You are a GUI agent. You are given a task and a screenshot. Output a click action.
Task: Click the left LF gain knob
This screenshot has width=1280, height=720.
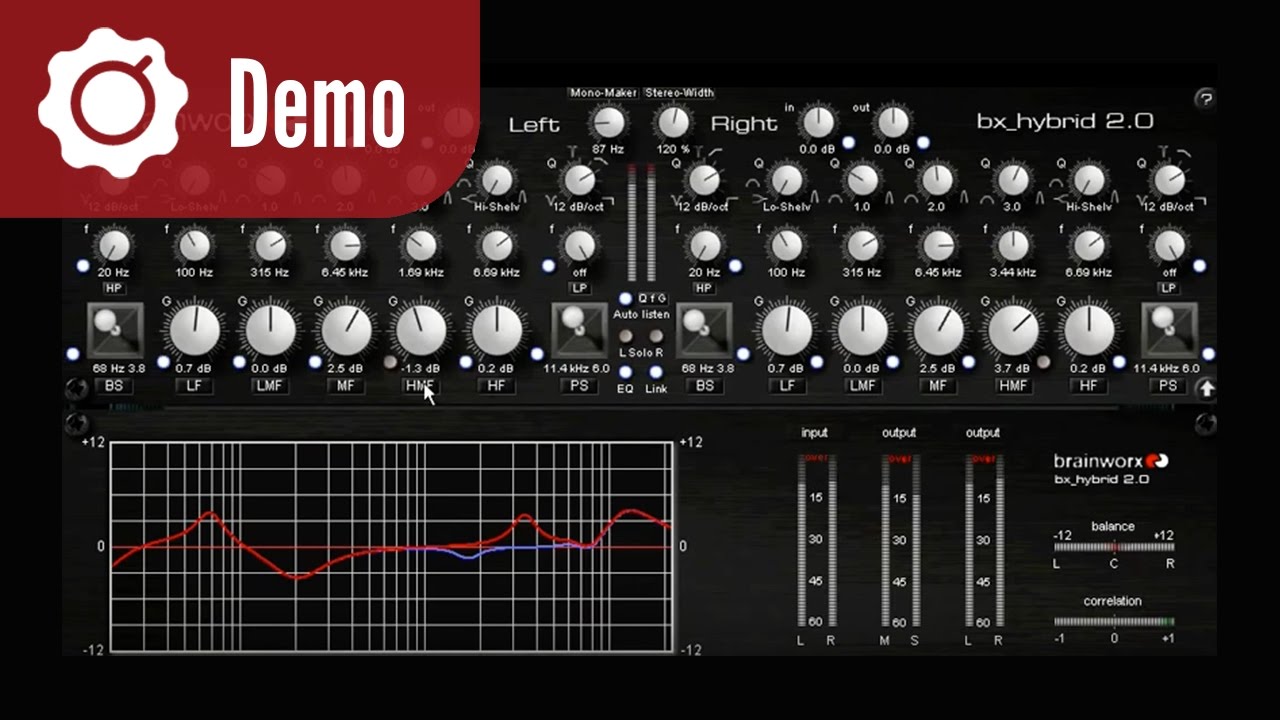tap(195, 330)
